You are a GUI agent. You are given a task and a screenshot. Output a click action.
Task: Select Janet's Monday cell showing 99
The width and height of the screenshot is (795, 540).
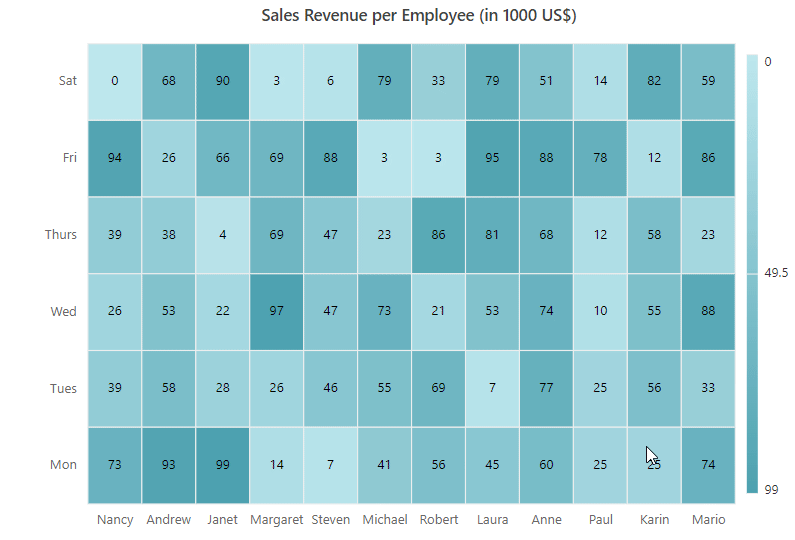click(223, 465)
